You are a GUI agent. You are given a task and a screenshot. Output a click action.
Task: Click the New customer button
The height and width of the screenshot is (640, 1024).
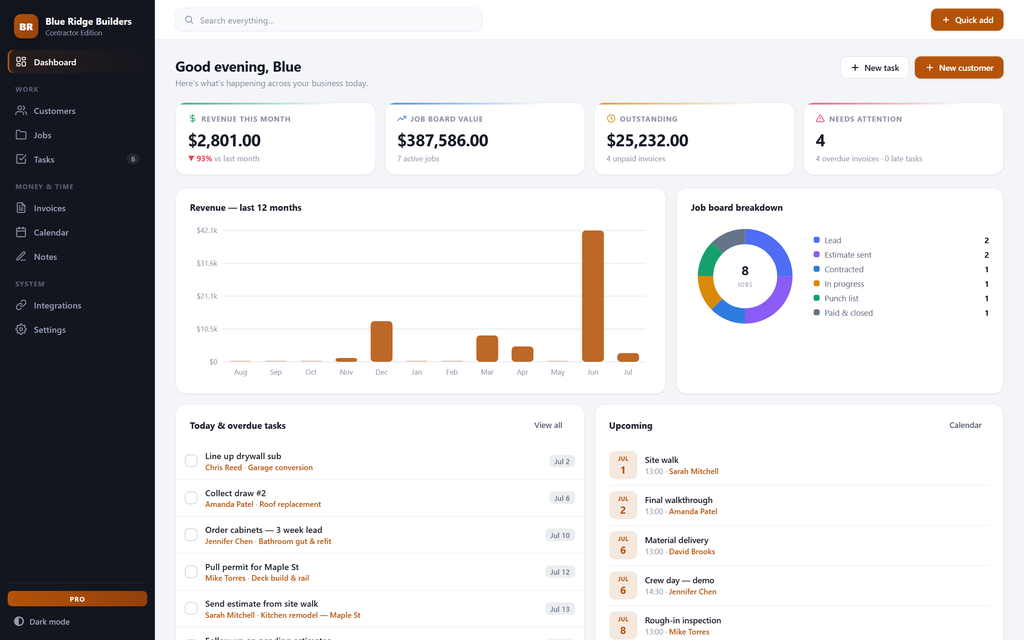click(959, 67)
